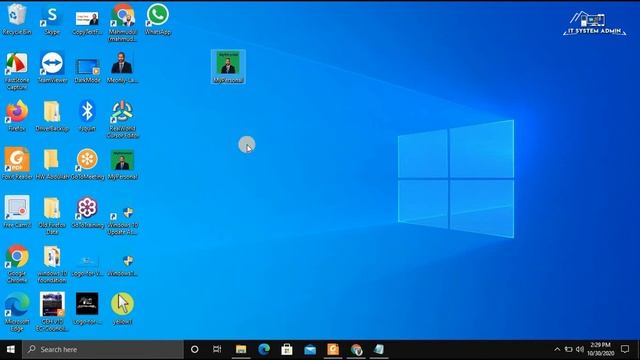Select the yellow1 cursor file
Image resolution: width=640 pixels, height=360 pixels.
[x=122, y=308]
